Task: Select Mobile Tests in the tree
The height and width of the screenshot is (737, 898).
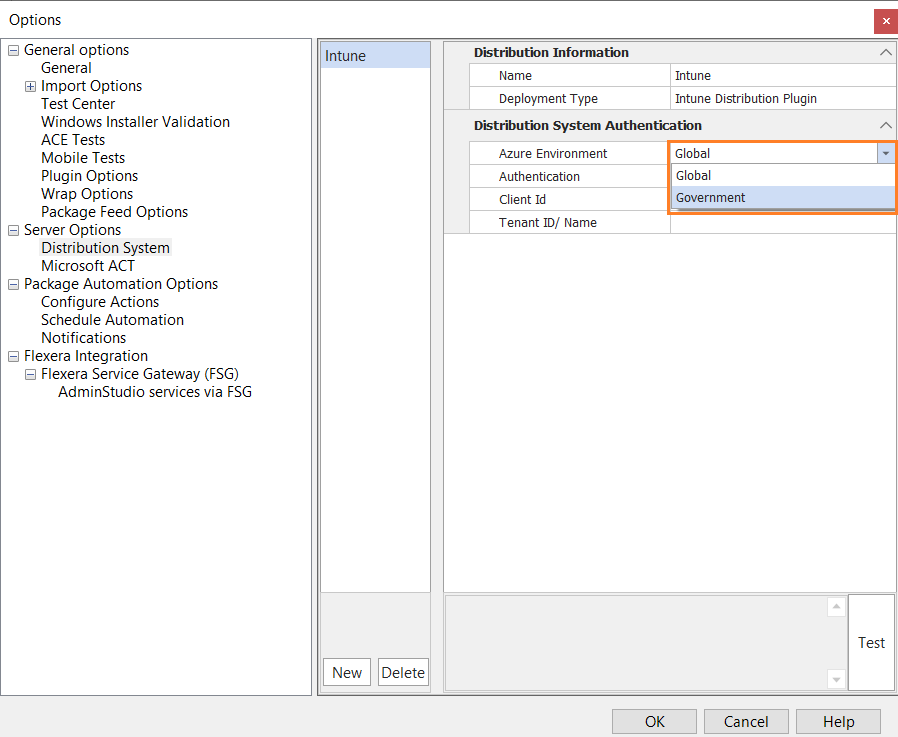Action: coord(83,158)
